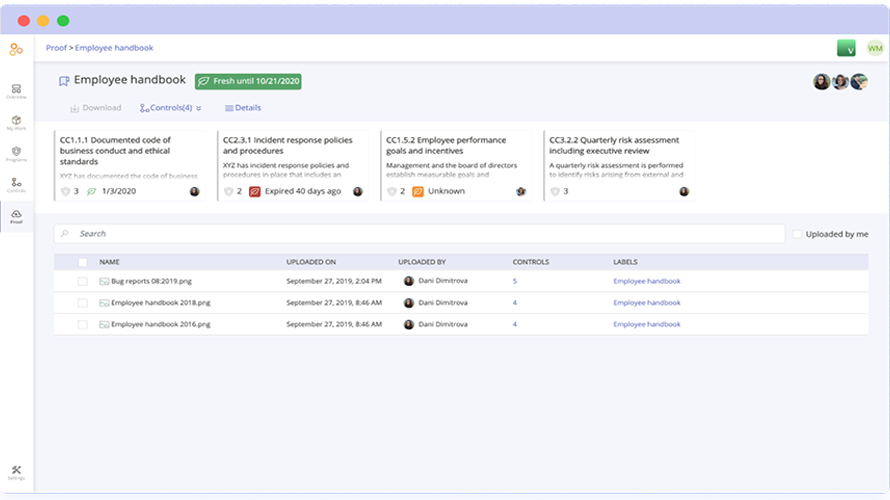890x500 pixels.
Task: Open the Programs sidebar icon
Action: point(16,154)
